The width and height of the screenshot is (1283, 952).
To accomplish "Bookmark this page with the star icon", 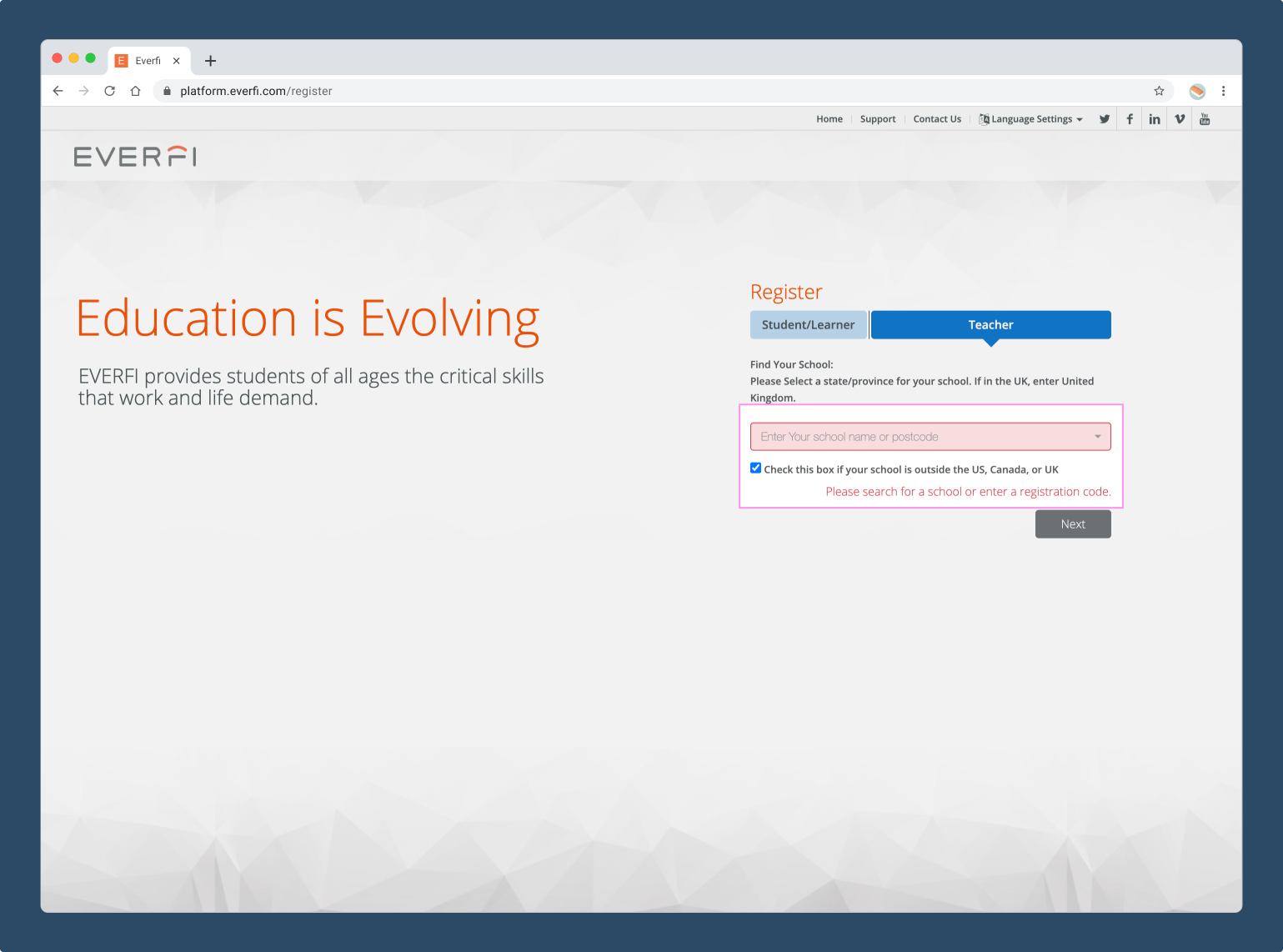I will (1159, 91).
